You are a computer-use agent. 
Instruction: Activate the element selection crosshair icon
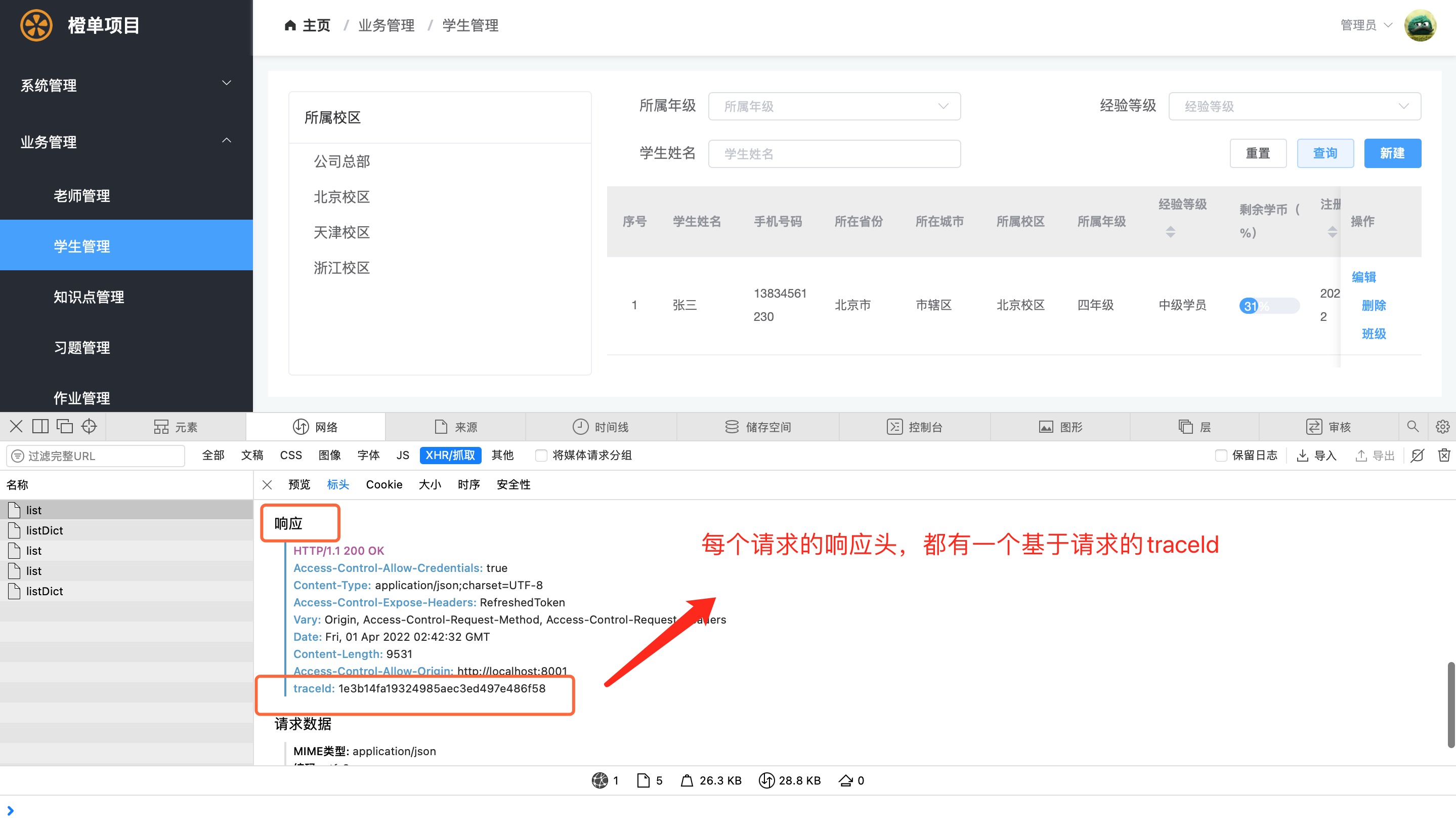point(89,426)
